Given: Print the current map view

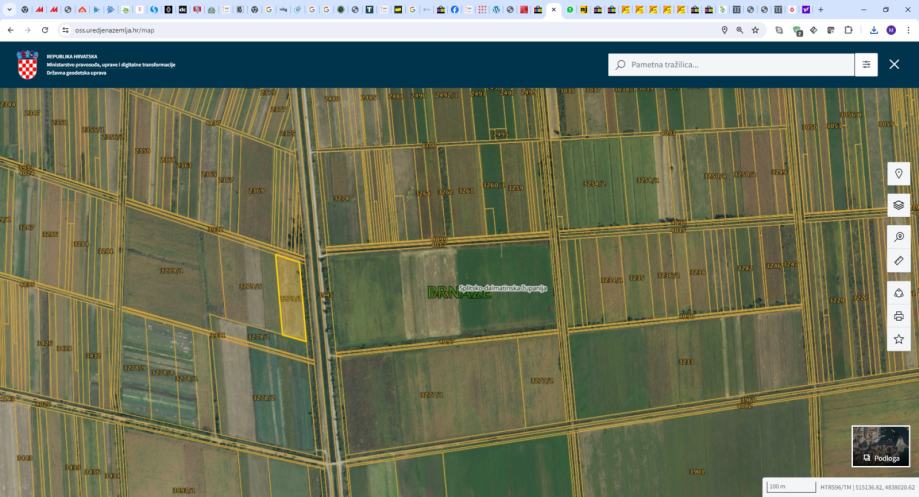Looking at the screenshot, I should click(898, 316).
